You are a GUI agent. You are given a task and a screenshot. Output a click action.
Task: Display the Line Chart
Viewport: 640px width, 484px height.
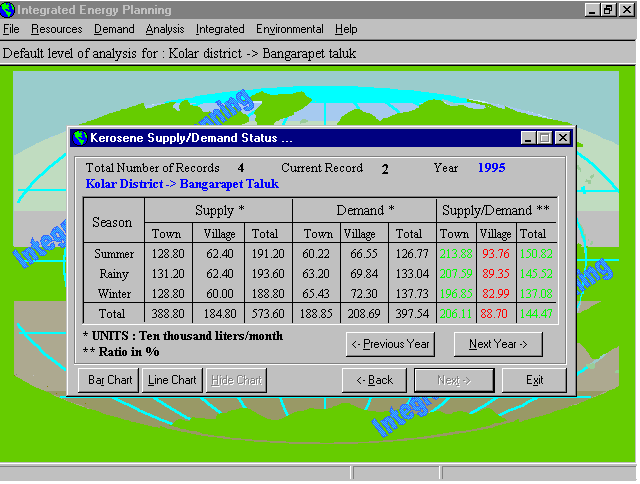click(172, 380)
